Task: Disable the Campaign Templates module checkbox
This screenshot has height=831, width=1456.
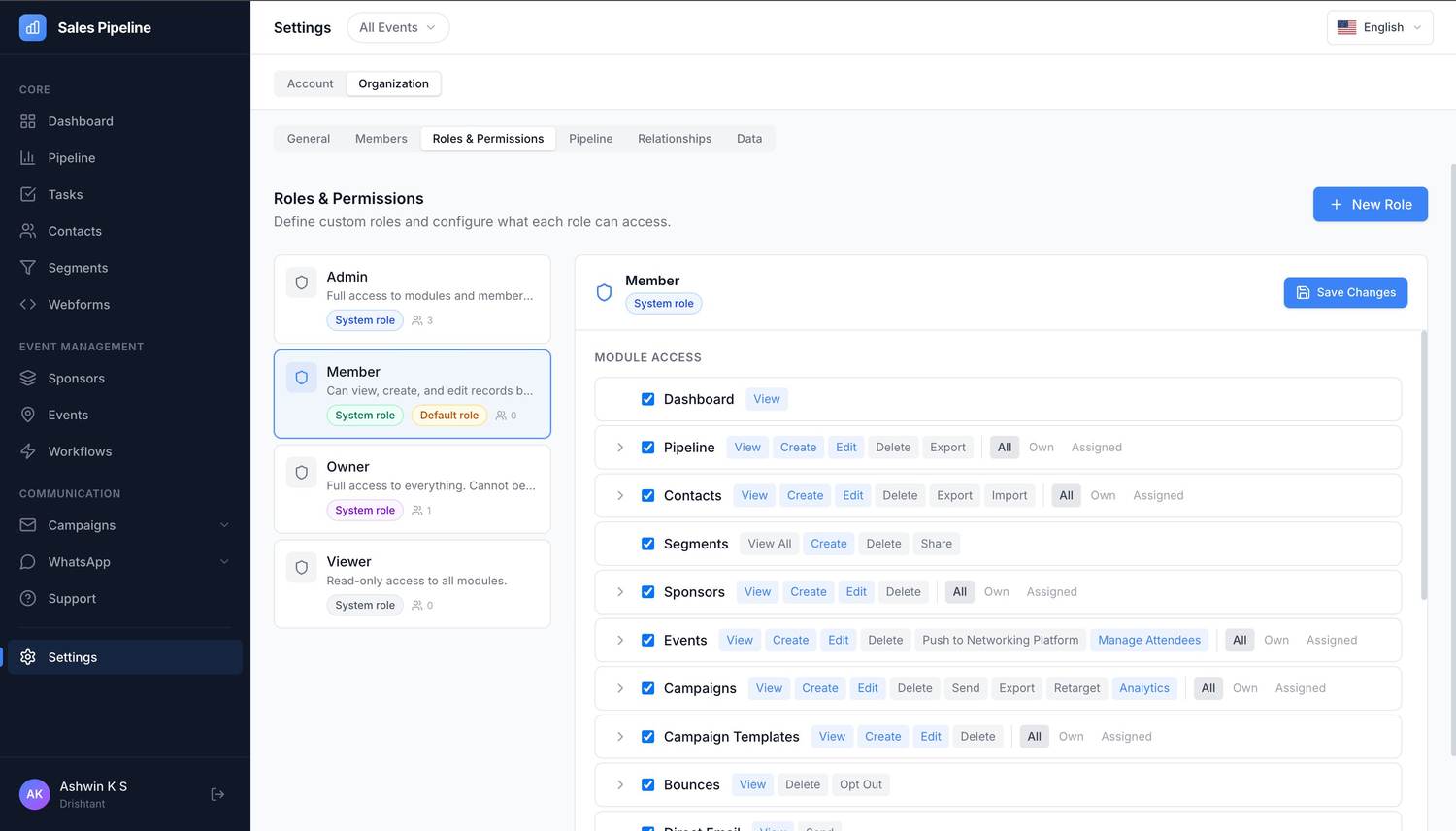Action: coord(647,737)
